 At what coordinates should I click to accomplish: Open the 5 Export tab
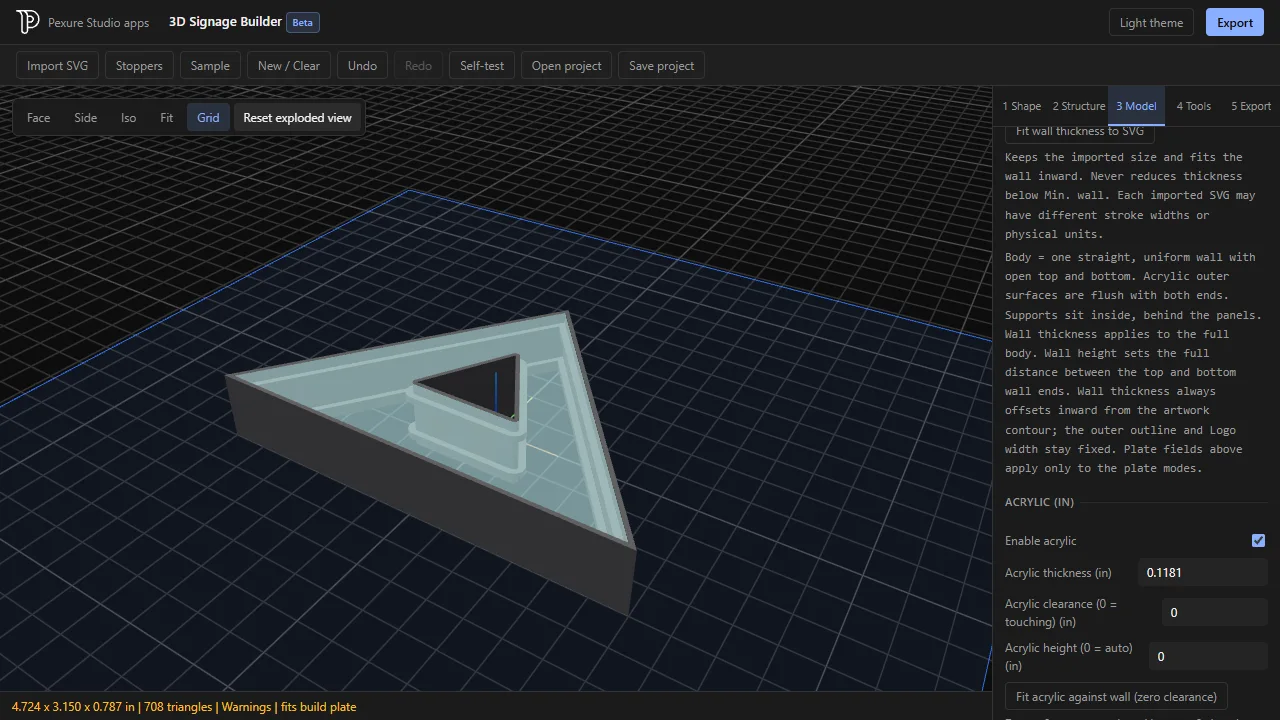(1251, 106)
